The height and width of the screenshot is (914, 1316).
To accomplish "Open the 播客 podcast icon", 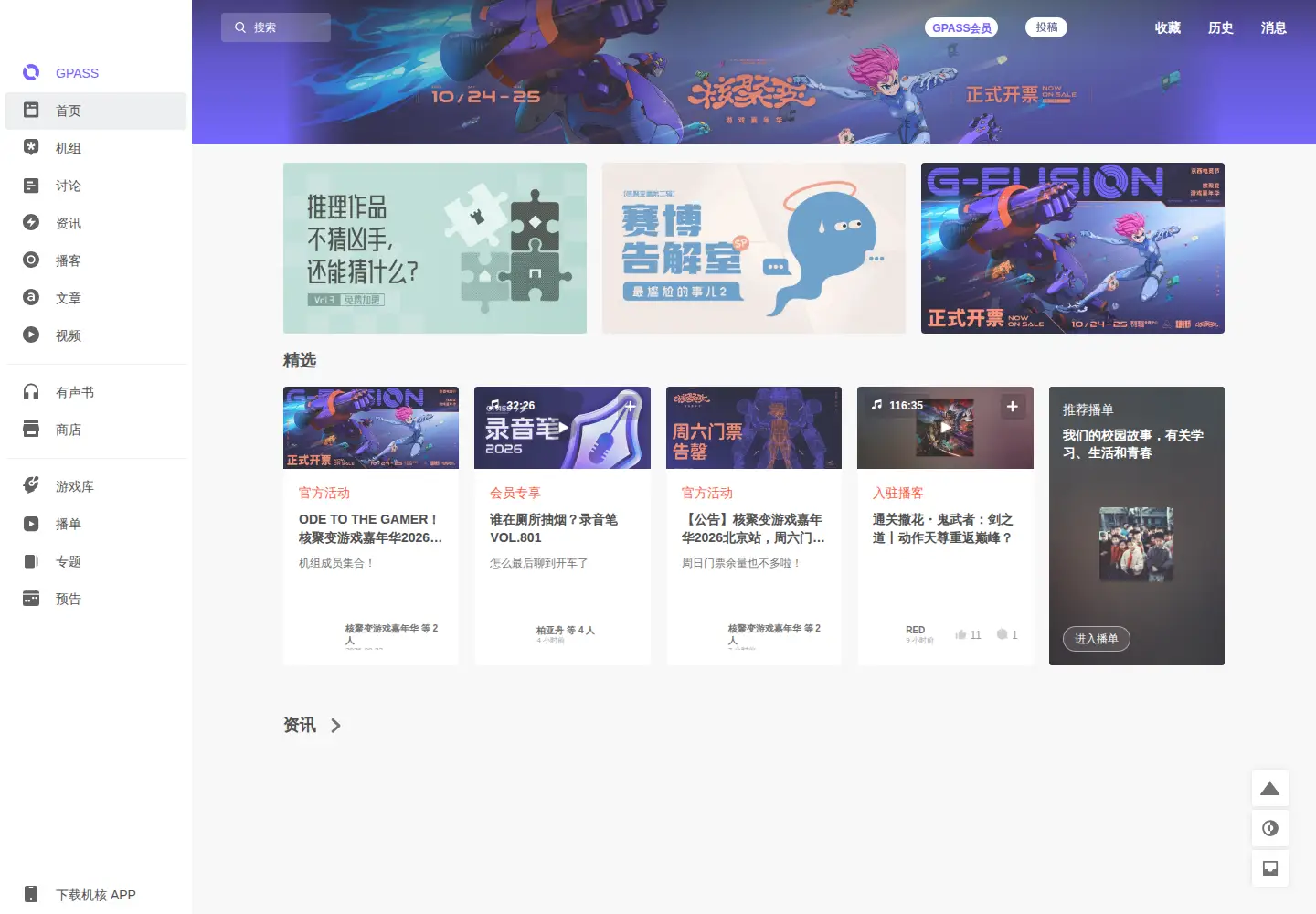I will [x=31, y=260].
